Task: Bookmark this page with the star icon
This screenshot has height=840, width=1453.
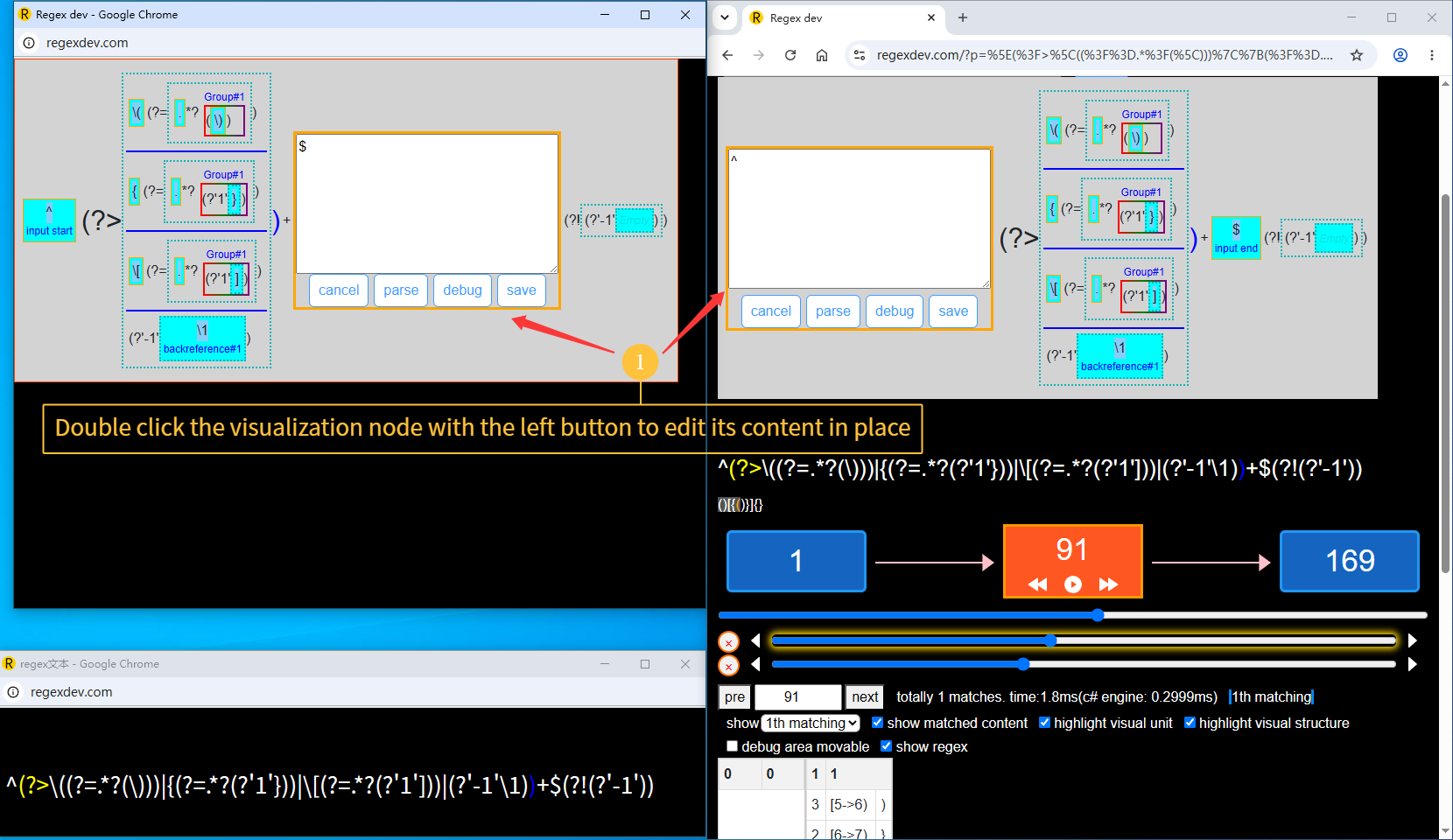Action: pos(1357,55)
